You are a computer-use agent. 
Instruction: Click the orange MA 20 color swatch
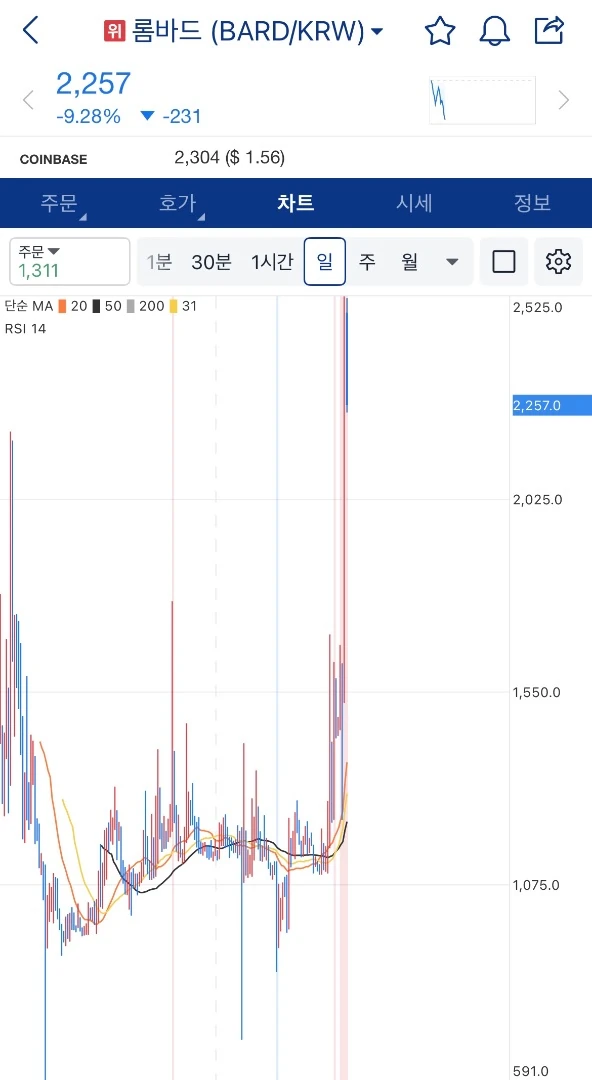point(63,307)
